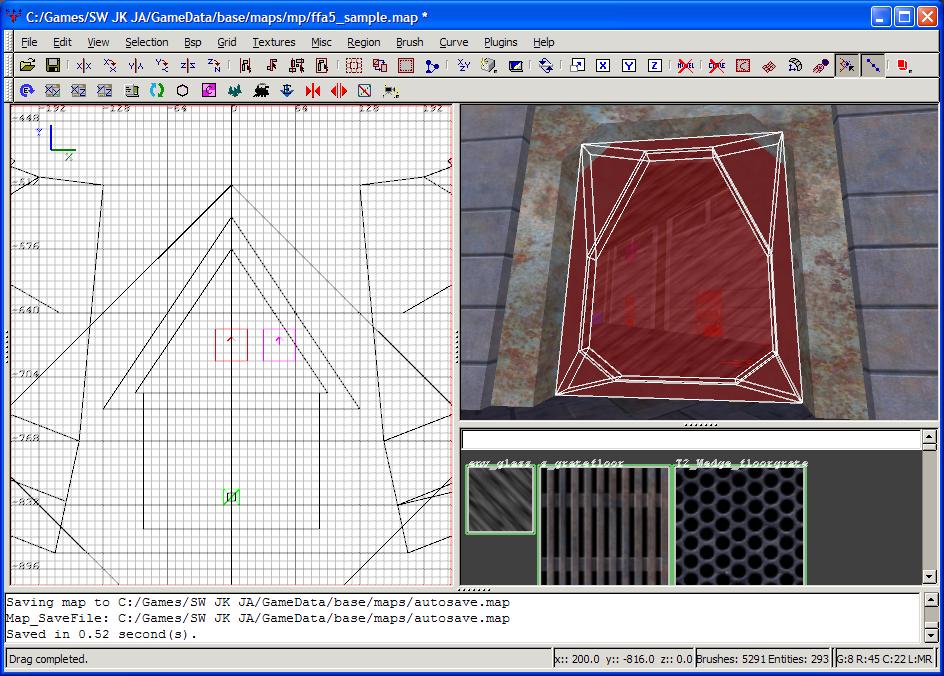Click the red inward arrows mirror icon
This screenshot has height=676, width=944.
[x=313, y=91]
